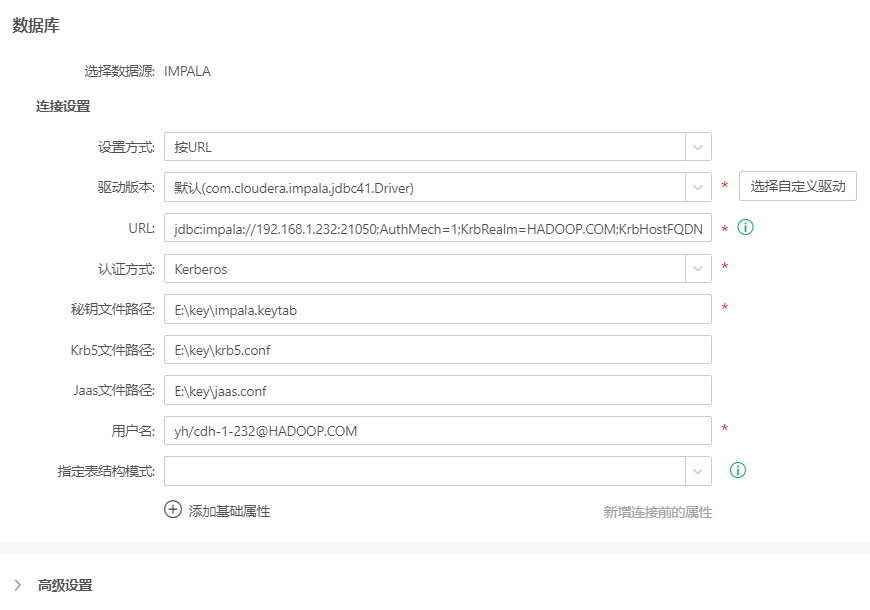Focus the URL input field
Viewport: 870px width, 610px height.
437,228
